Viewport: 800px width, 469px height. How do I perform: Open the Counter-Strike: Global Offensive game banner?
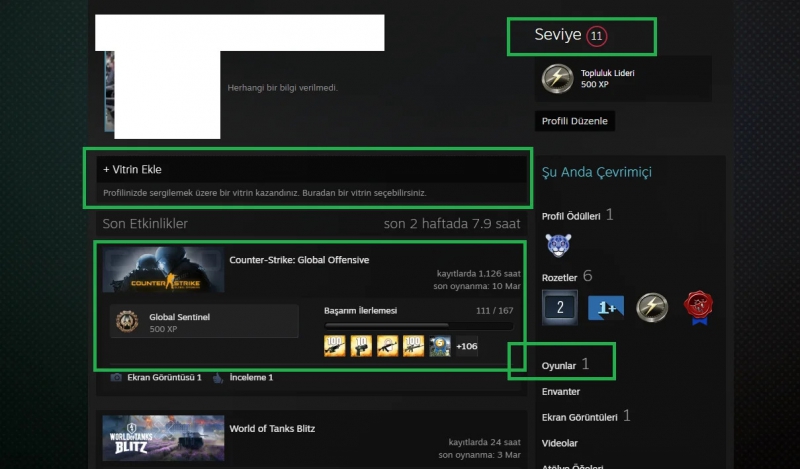pos(163,270)
